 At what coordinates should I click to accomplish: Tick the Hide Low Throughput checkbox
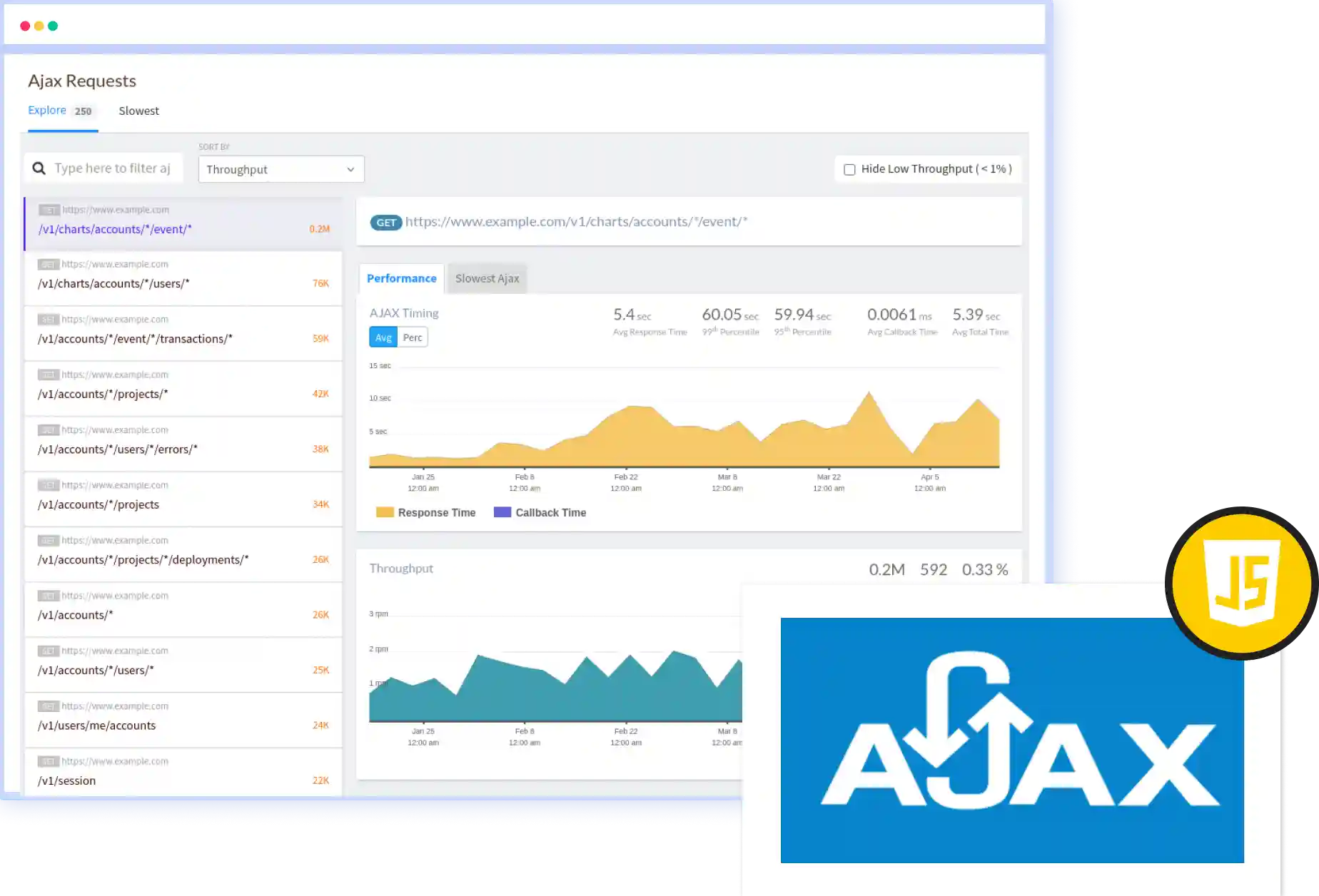pos(849,169)
